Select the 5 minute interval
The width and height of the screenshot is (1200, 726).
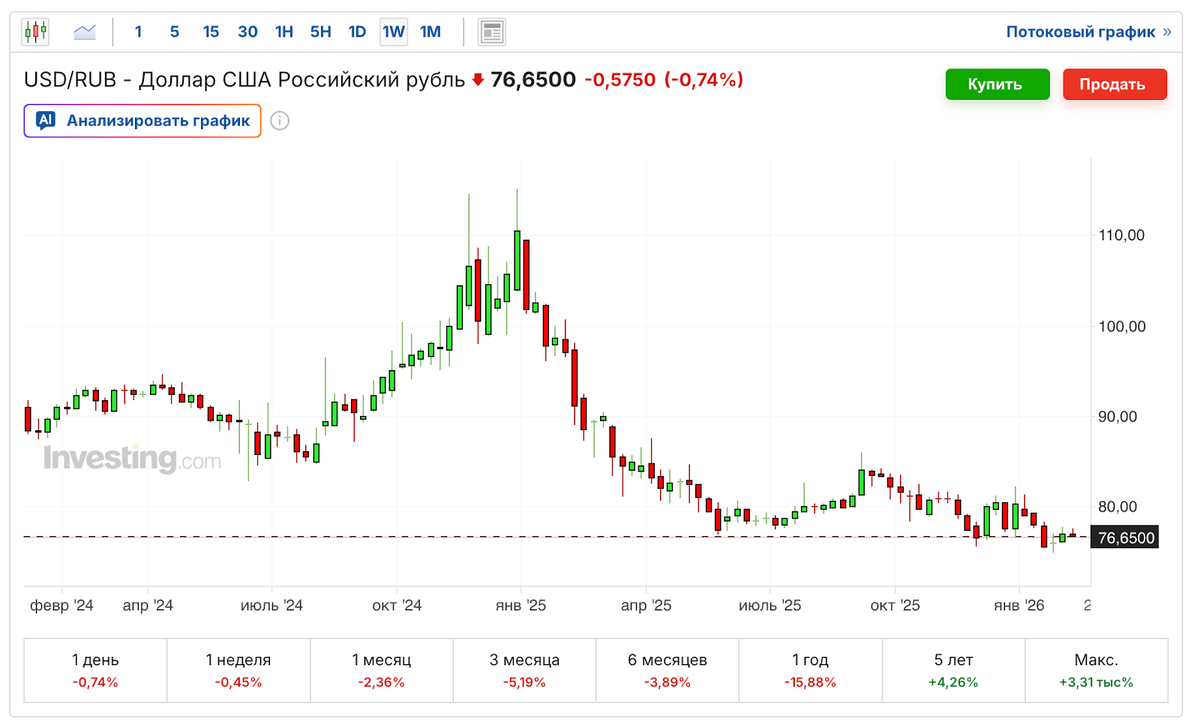(x=174, y=32)
